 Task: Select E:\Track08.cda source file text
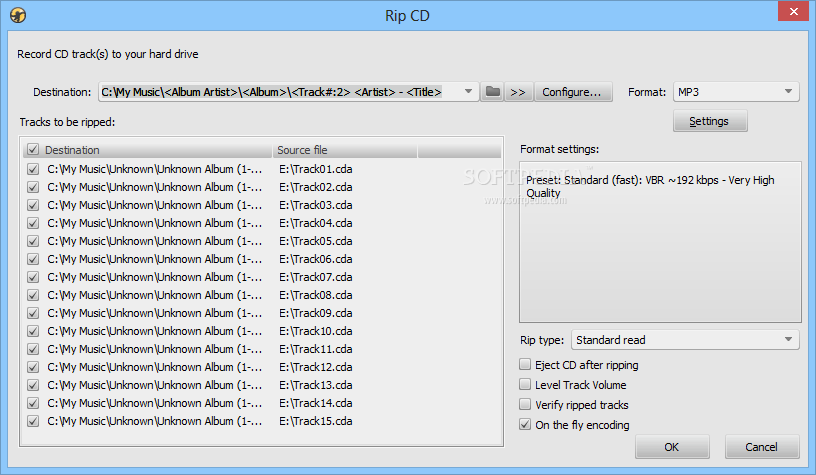[x=316, y=295]
